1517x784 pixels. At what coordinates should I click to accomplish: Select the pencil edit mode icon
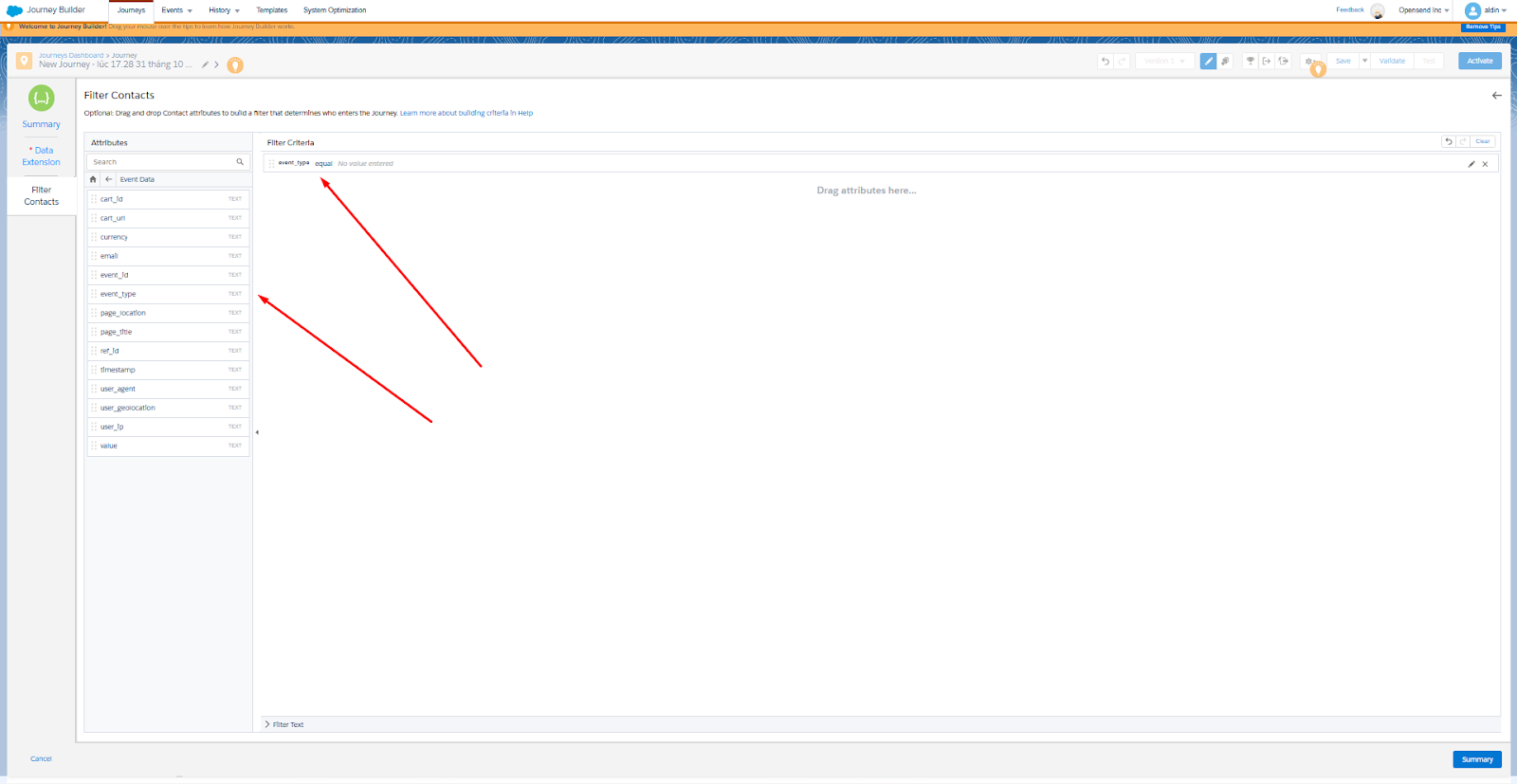coord(1208,61)
